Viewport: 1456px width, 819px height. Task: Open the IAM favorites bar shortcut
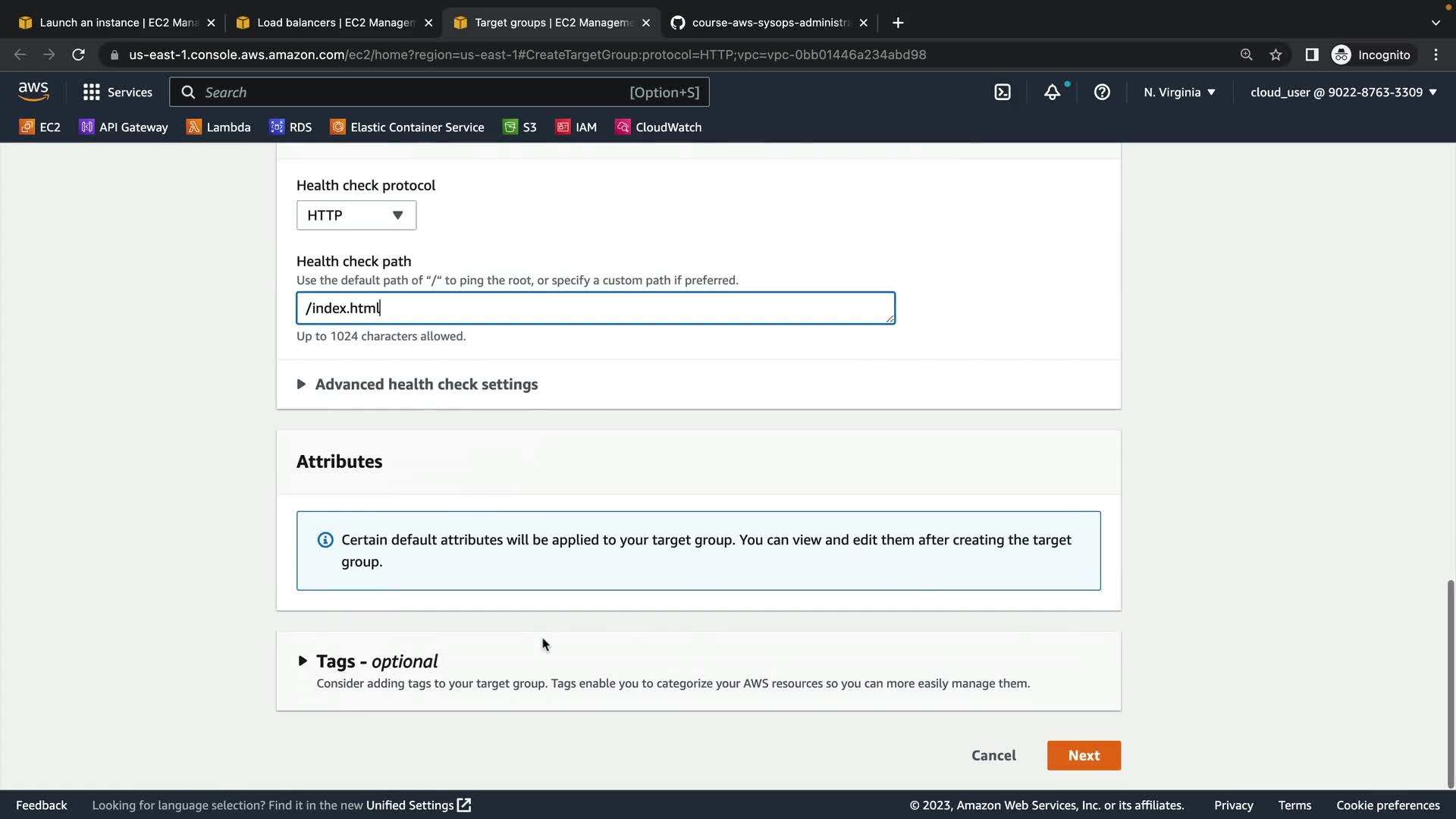pyautogui.click(x=576, y=127)
